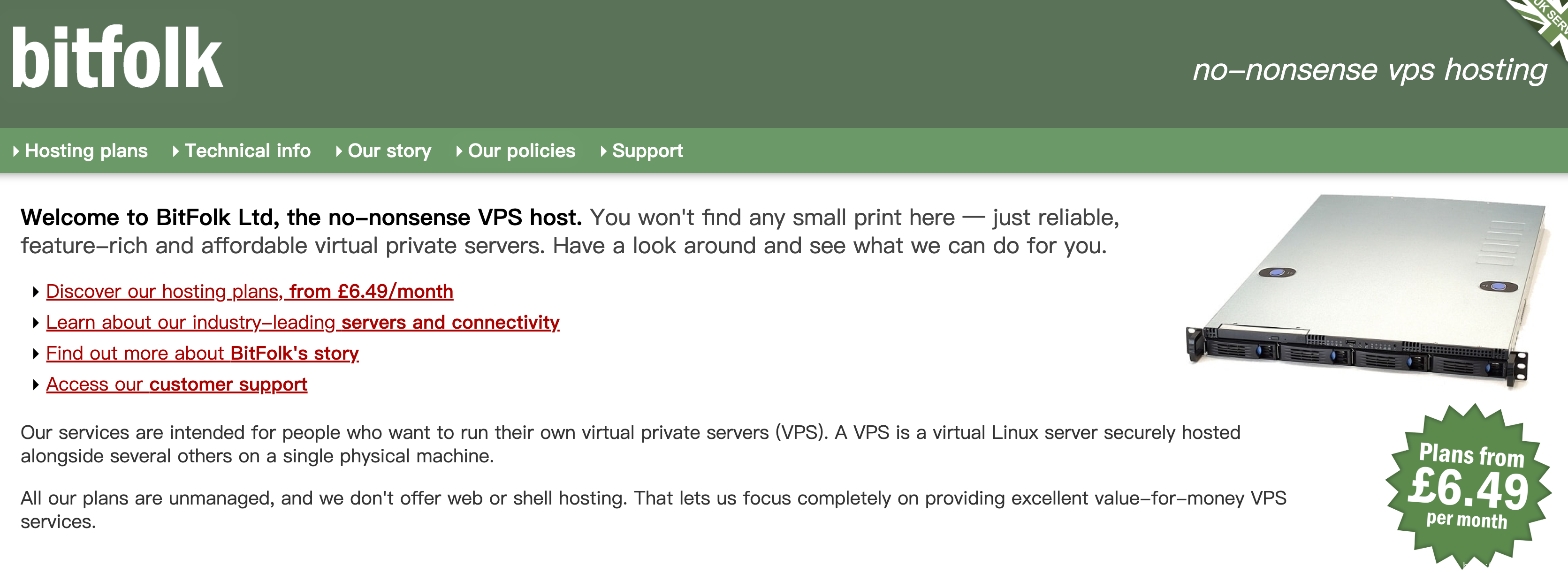Click the arrow beside Hosting plans

(x=16, y=151)
